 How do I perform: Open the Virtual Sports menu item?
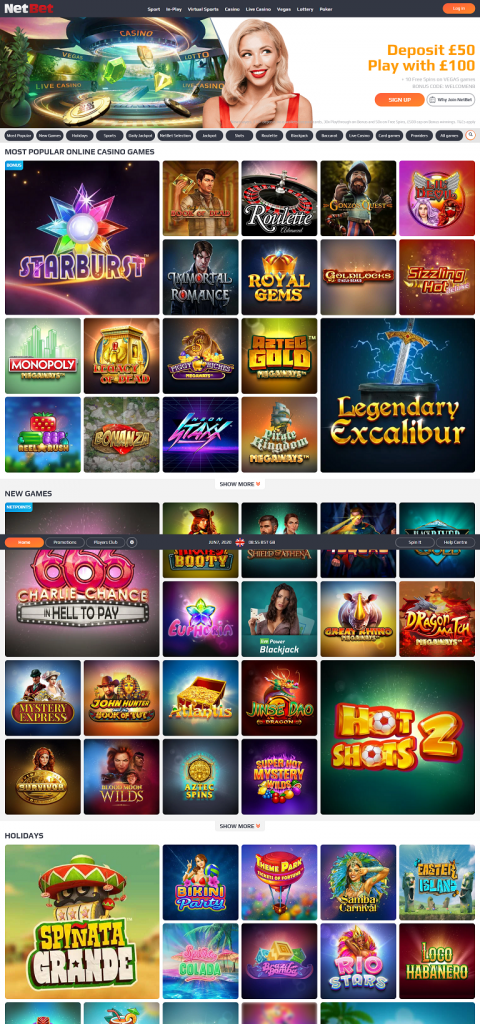coord(204,9)
